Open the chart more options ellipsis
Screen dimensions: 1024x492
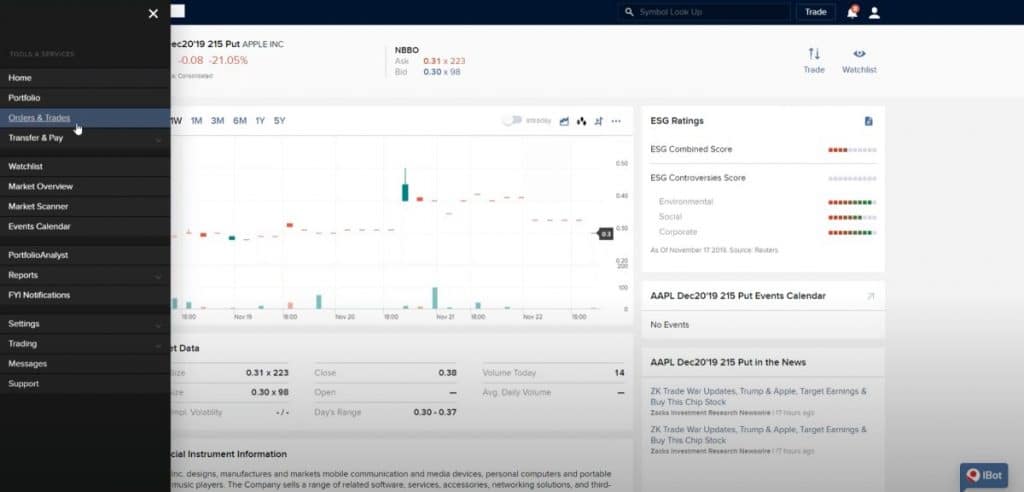[616, 122]
